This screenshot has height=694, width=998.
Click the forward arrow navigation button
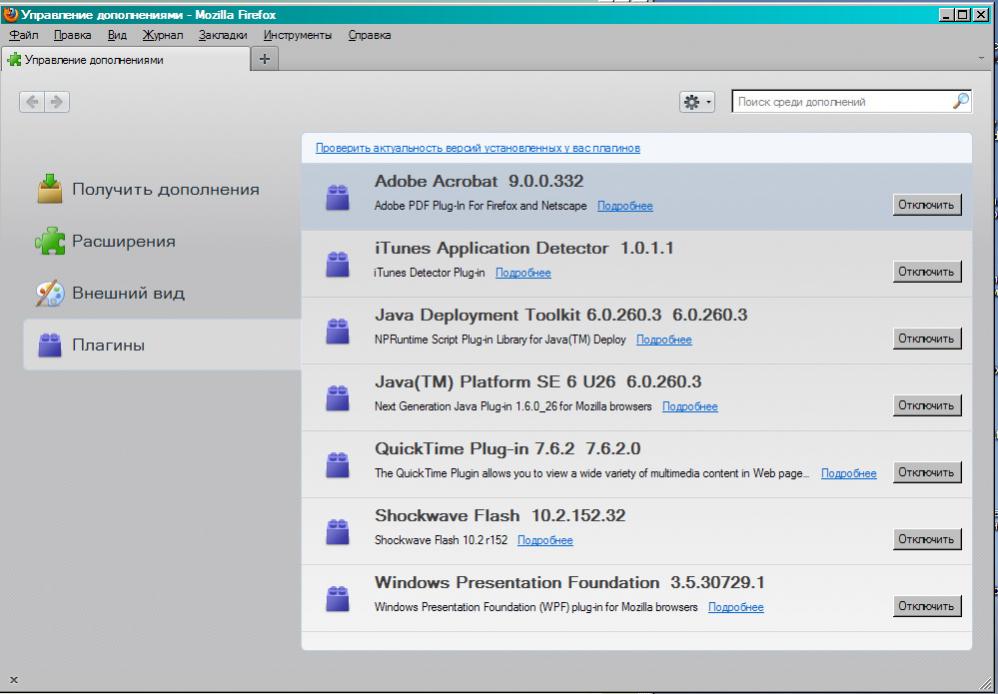(x=57, y=102)
